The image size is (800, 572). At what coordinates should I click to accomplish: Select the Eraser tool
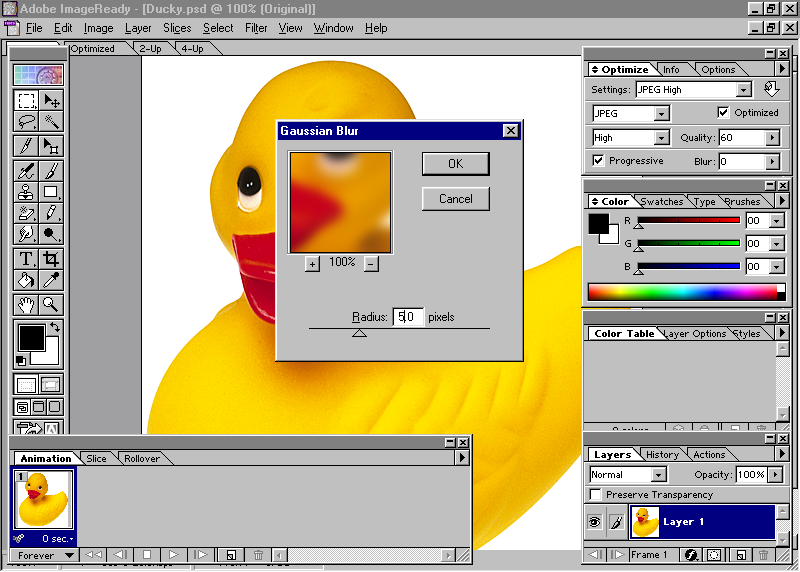(26, 213)
